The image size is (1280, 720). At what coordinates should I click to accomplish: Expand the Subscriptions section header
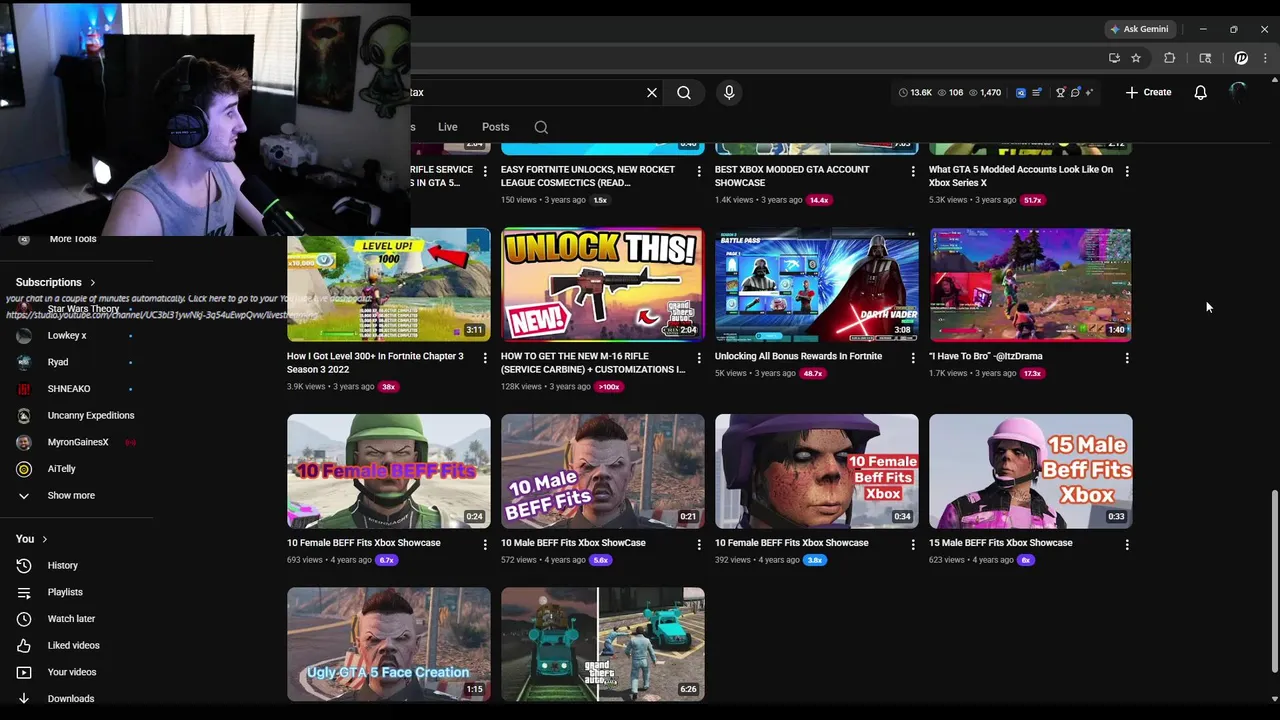pos(56,282)
